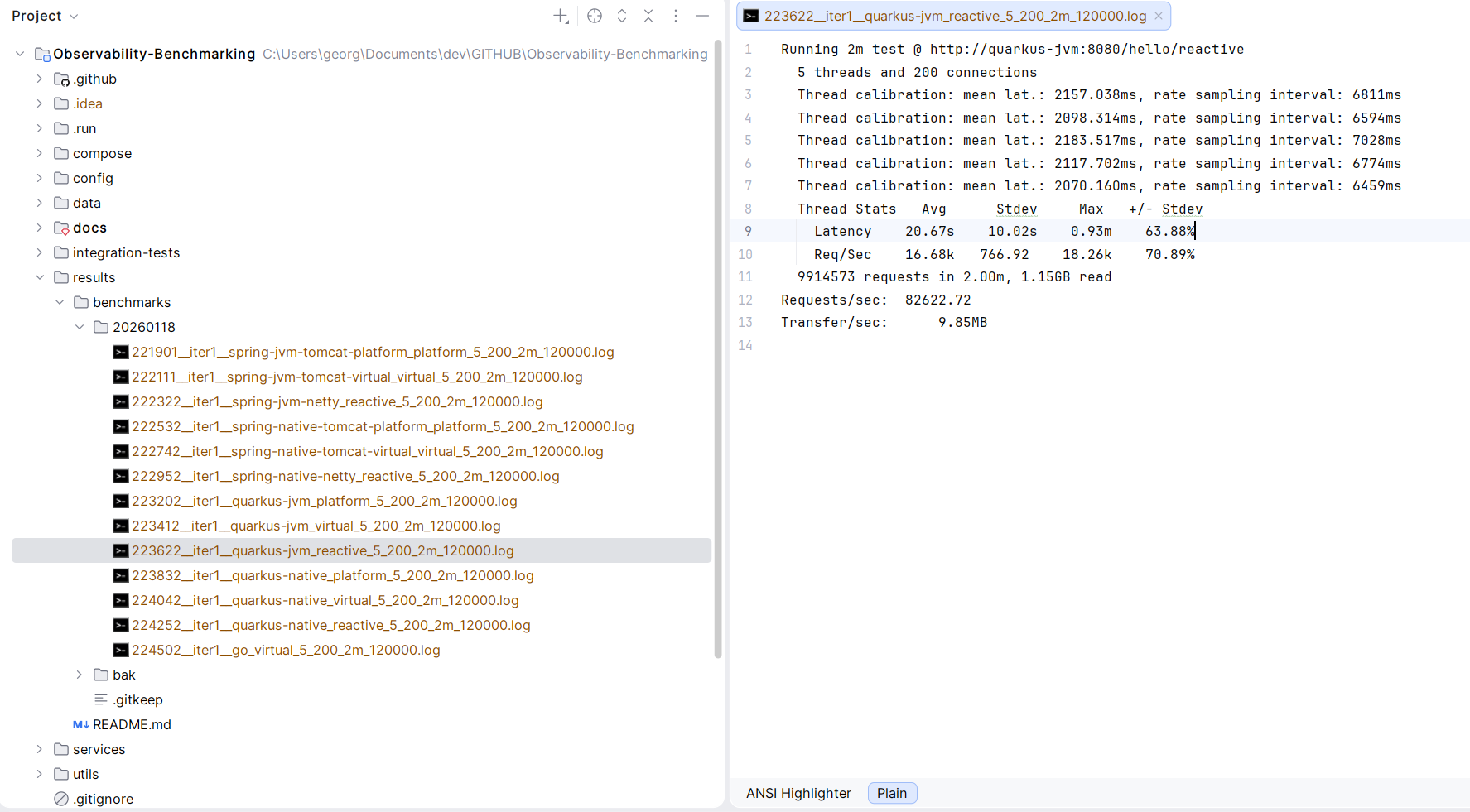Open the go_virtual benchmark log
The image size is (1470, 812).
[286, 650]
